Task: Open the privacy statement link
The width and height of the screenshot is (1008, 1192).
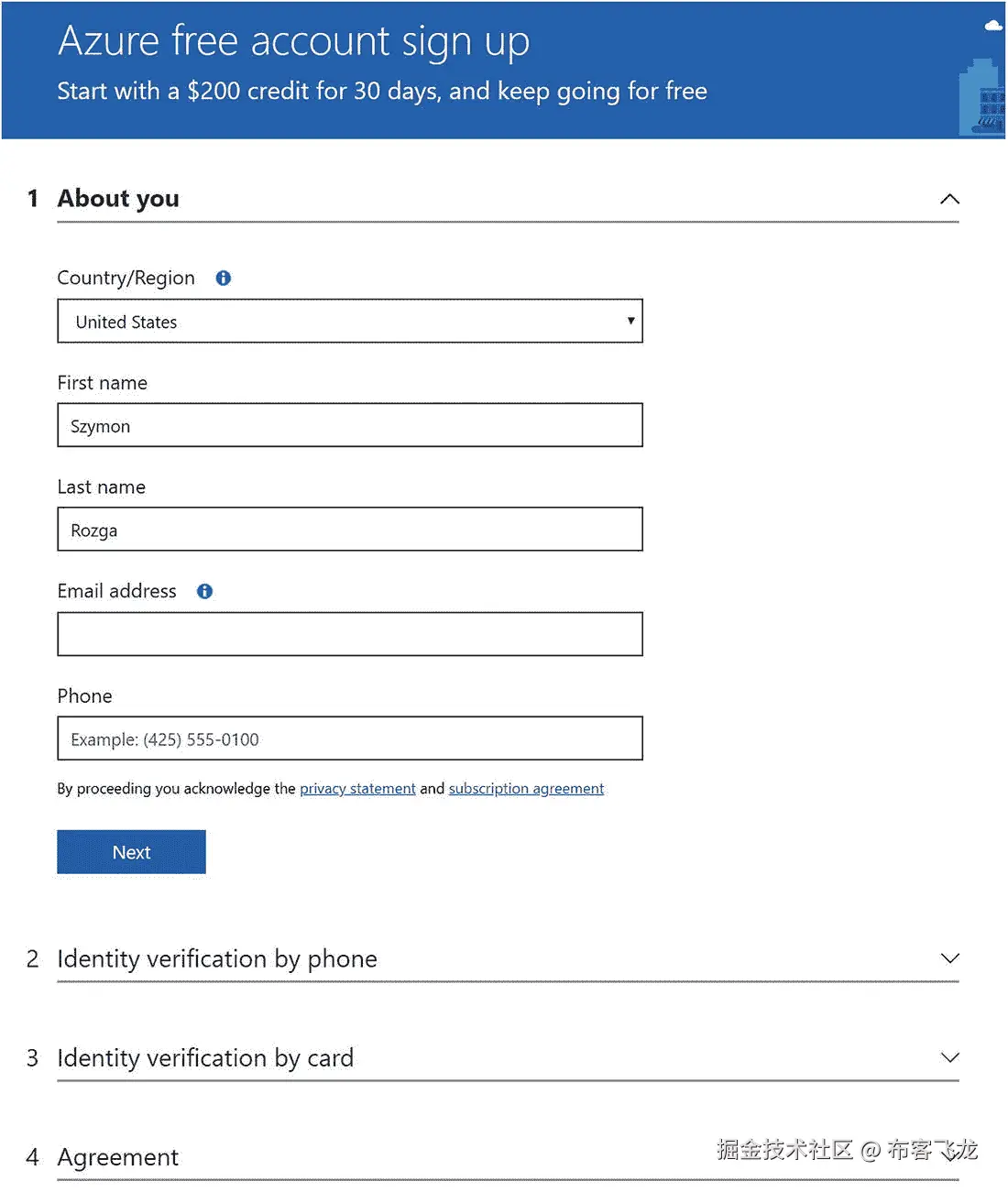Action: 357,789
